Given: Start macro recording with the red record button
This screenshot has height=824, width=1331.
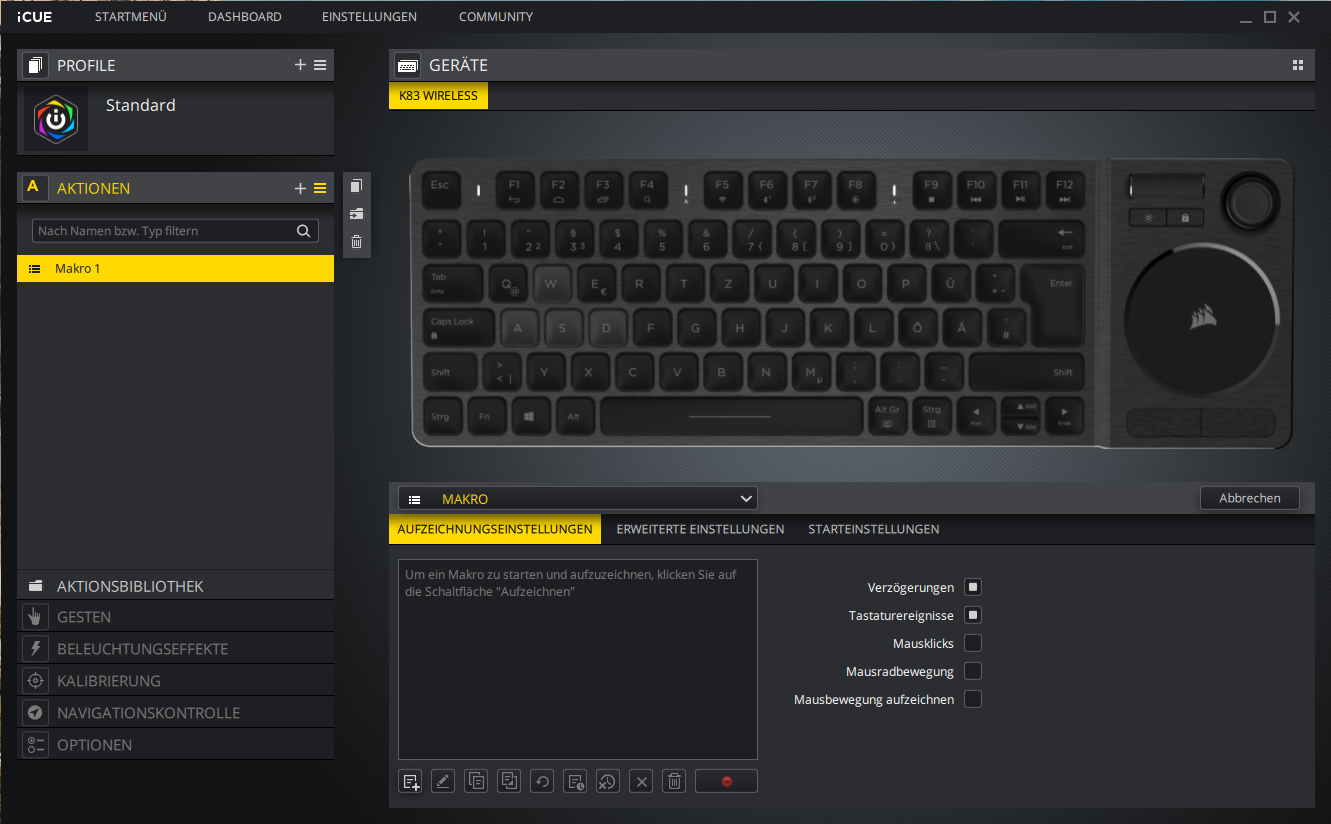Looking at the screenshot, I should (726, 781).
